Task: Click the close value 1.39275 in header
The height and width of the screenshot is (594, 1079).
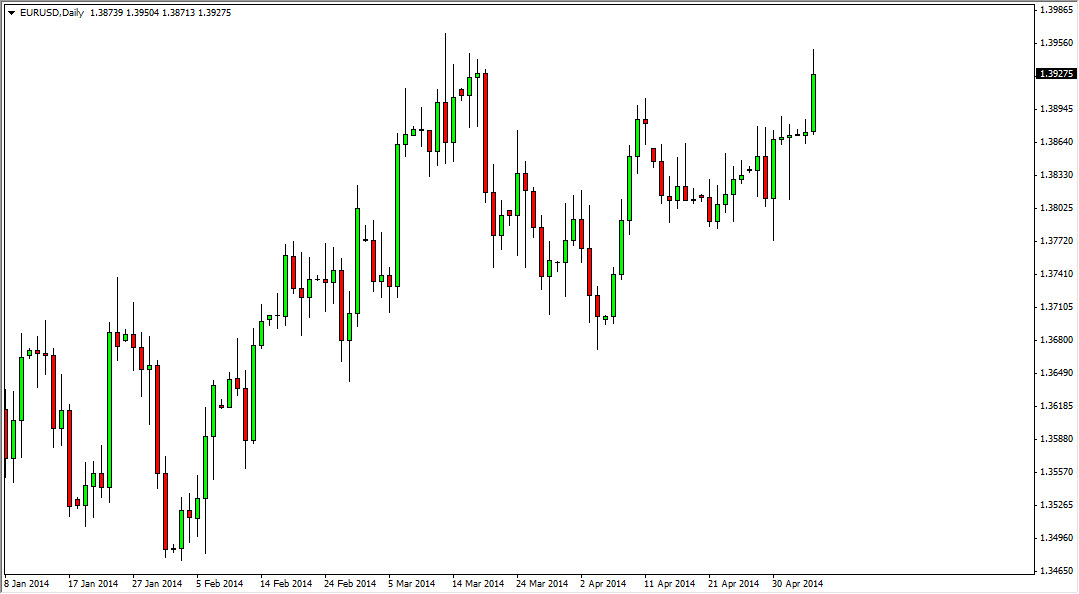Action: pos(215,13)
